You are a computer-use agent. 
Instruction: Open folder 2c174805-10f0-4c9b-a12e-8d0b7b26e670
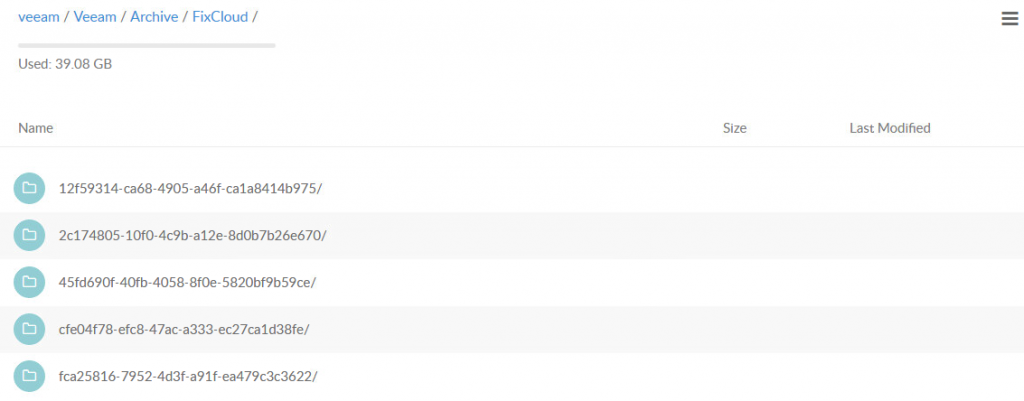pos(193,236)
